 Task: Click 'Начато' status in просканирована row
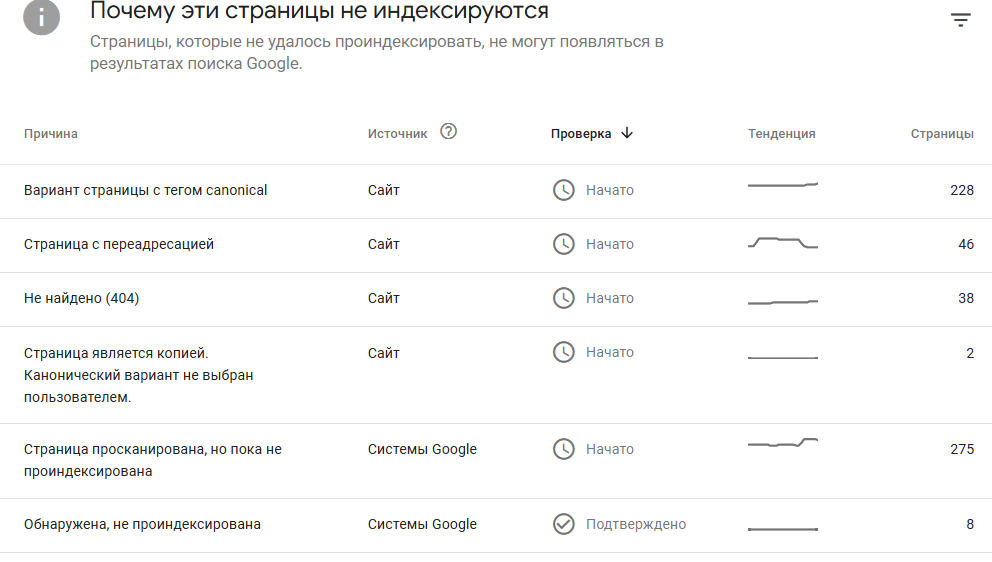610,449
